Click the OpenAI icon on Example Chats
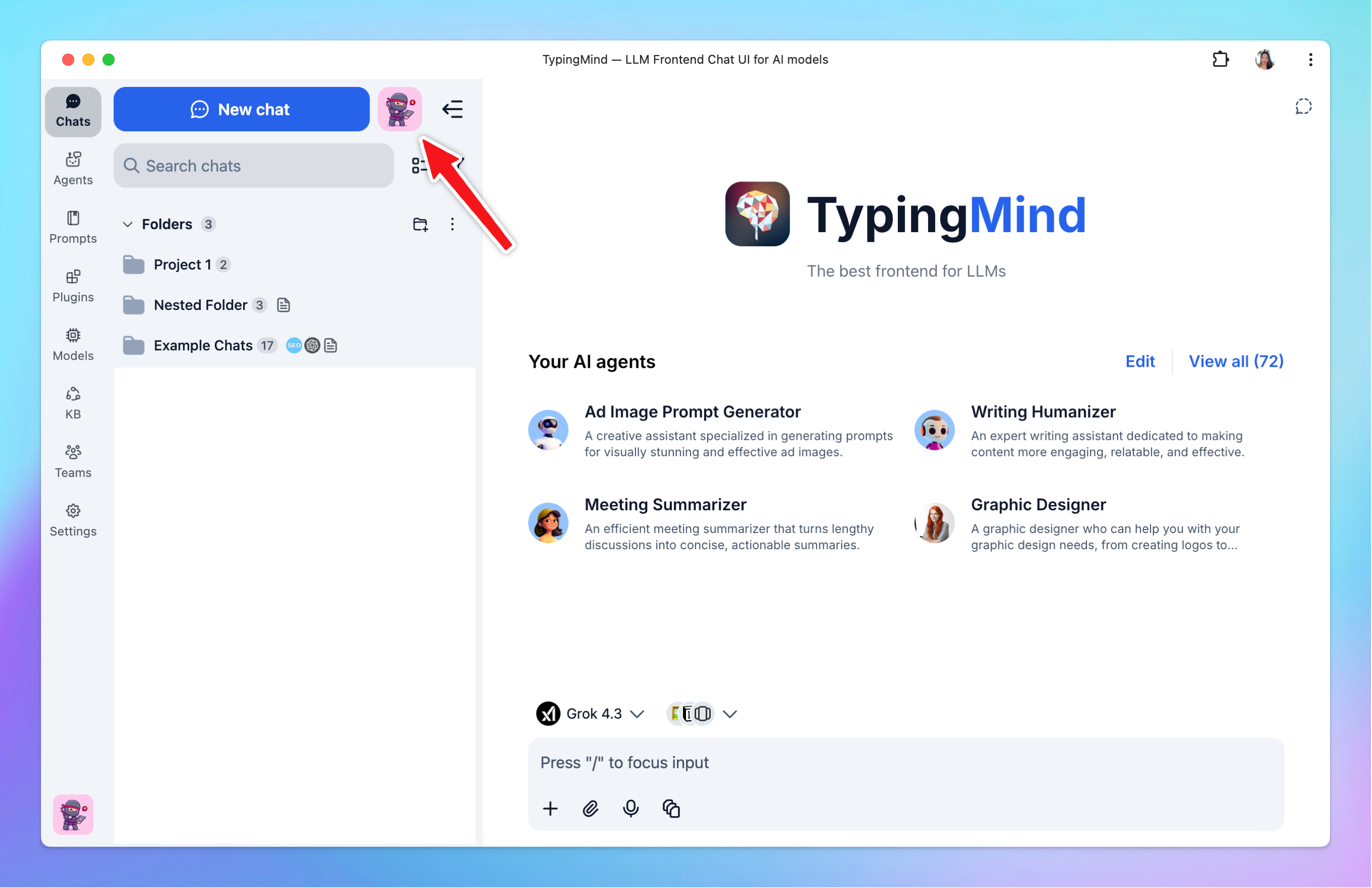Viewport: 1372px width, 888px height. (312, 345)
